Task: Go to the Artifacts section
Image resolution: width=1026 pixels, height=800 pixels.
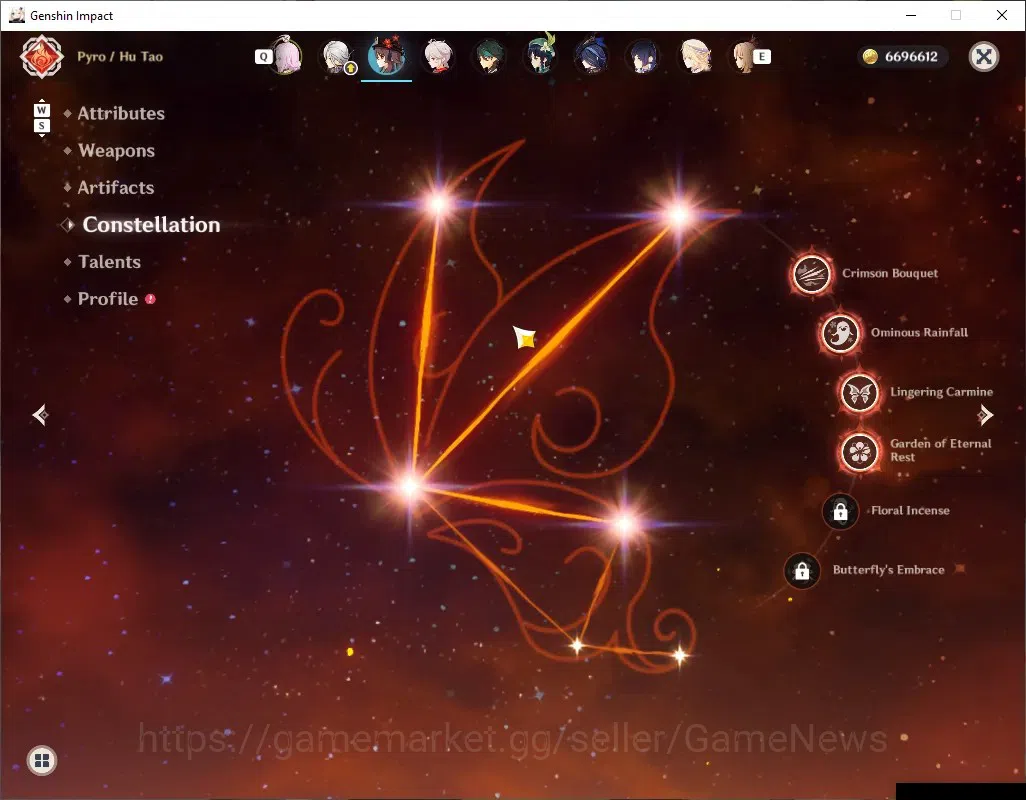Action: [116, 188]
